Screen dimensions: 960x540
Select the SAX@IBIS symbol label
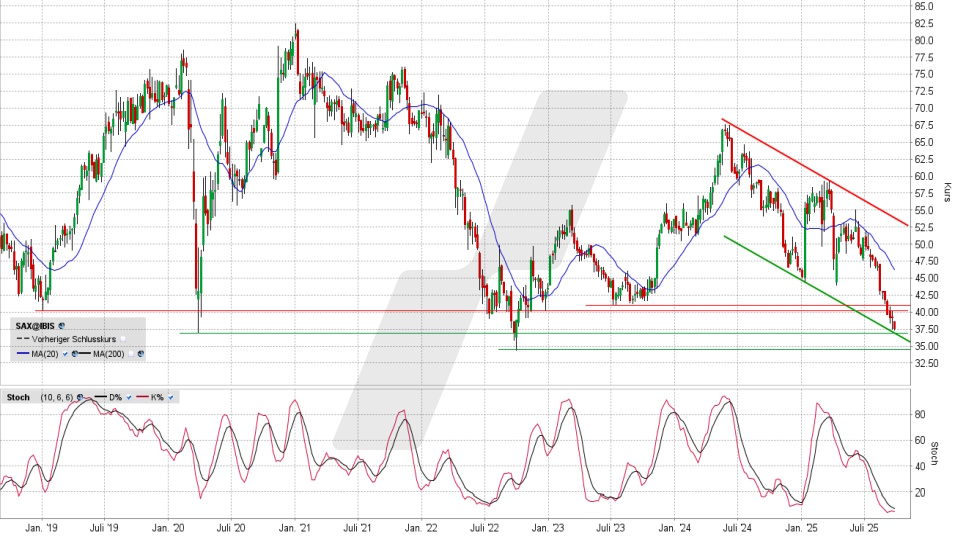coord(35,326)
